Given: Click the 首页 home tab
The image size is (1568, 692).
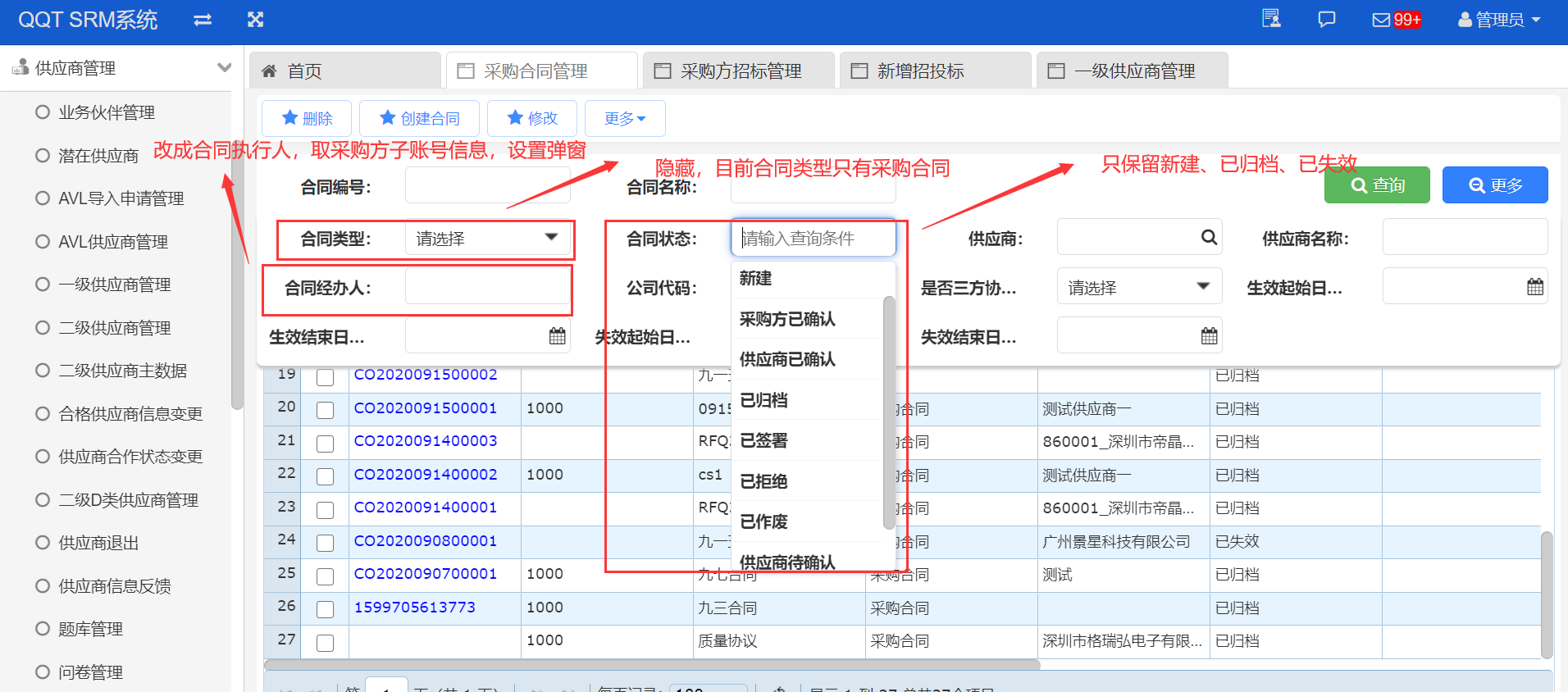Looking at the screenshot, I should (345, 71).
